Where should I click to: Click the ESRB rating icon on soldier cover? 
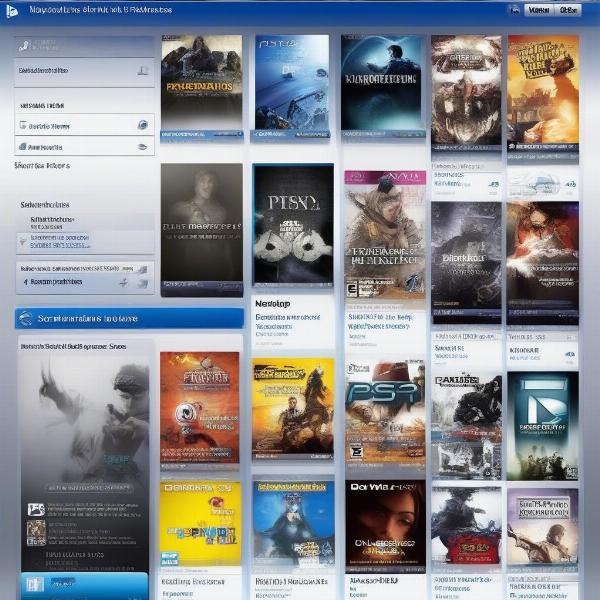[x=351, y=289]
